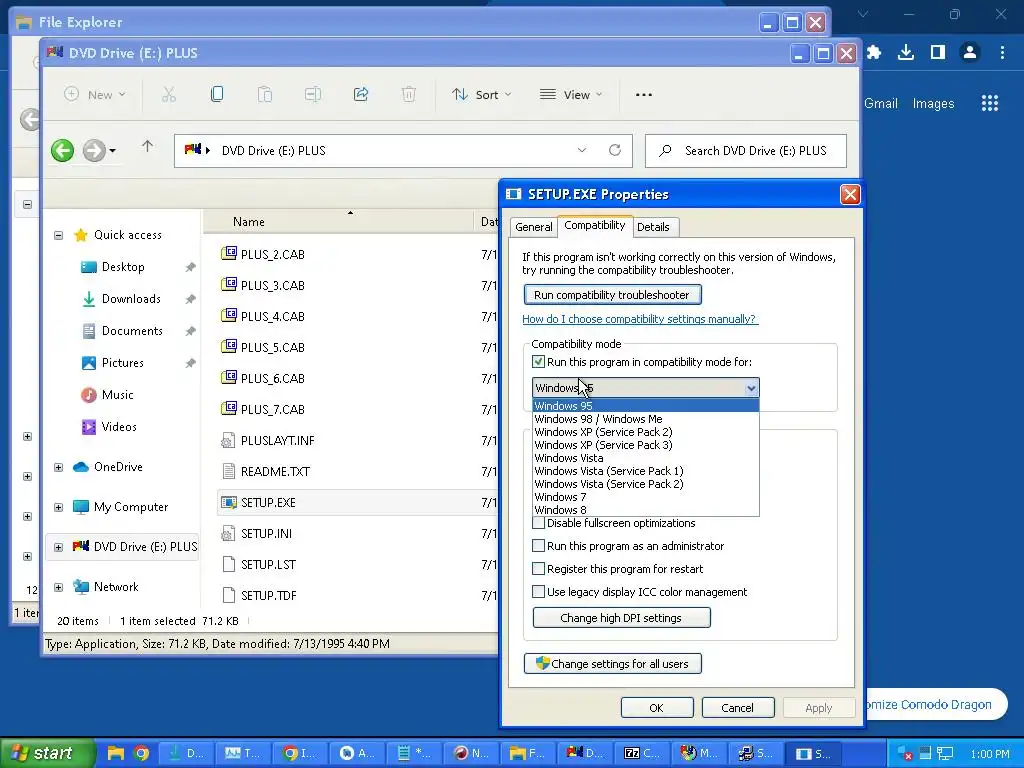Click the Rename icon in toolbar

(313, 95)
